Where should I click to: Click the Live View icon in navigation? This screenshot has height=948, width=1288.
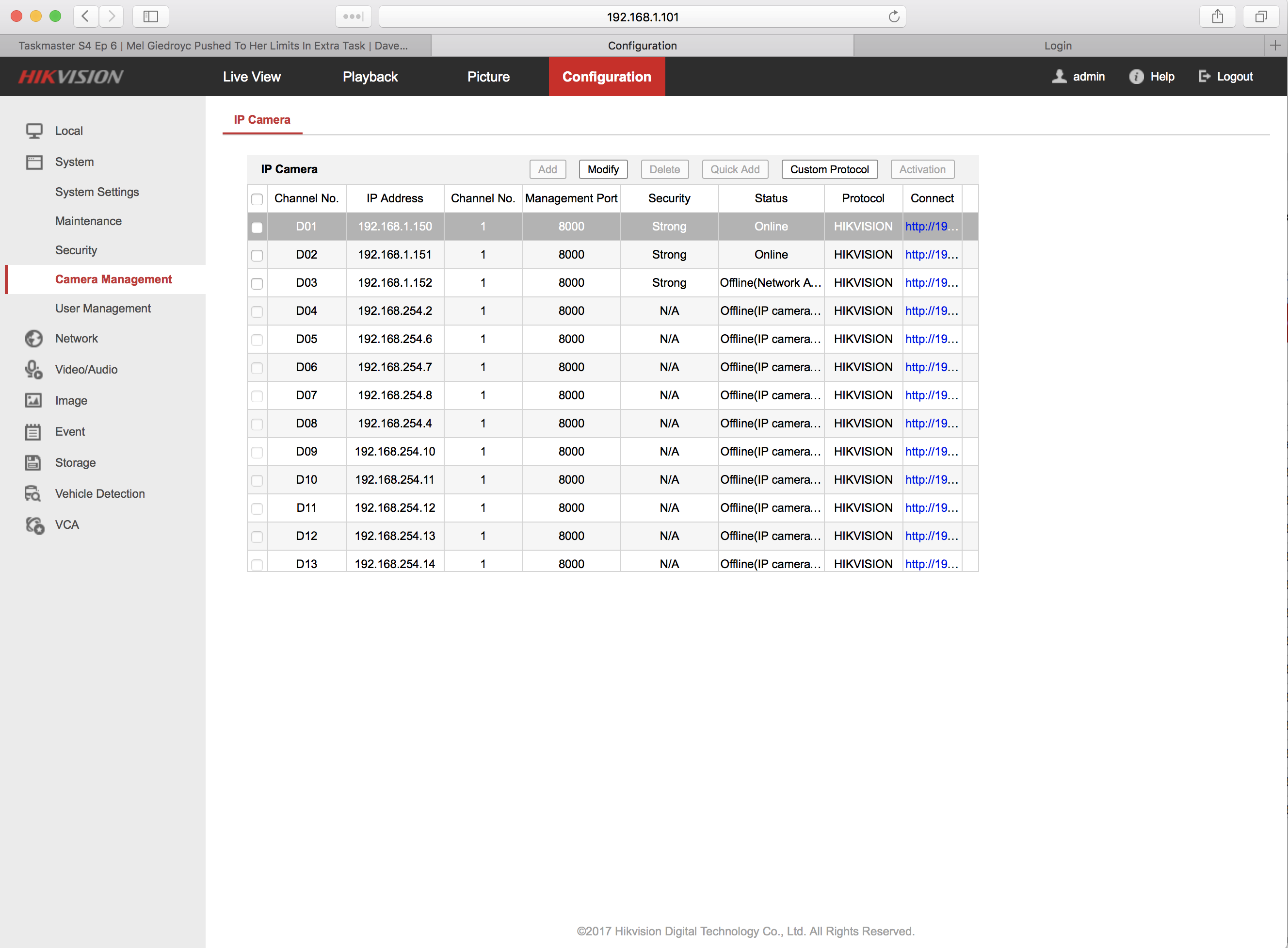(x=251, y=76)
